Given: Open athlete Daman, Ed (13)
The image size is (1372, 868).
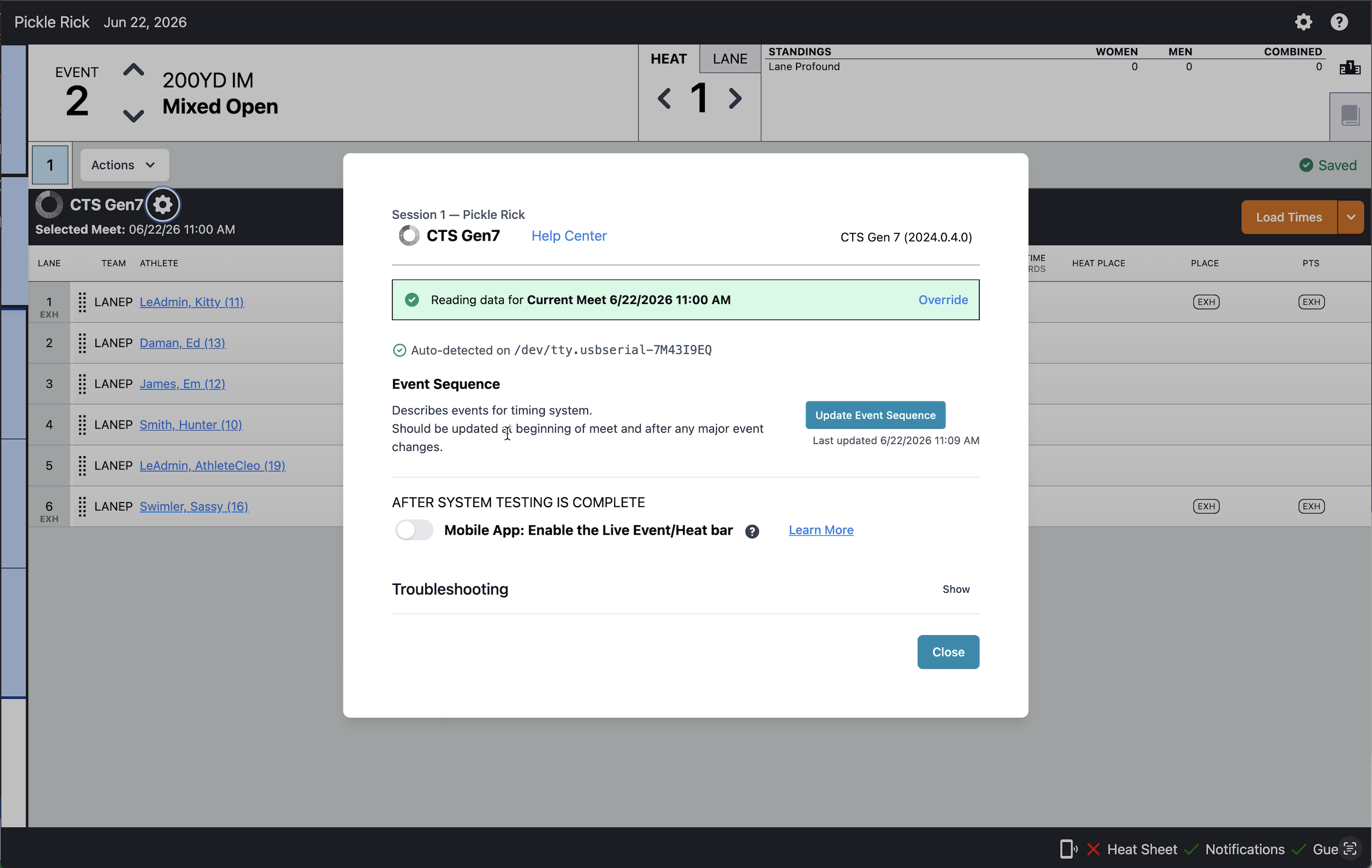Looking at the screenshot, I should (x=182, y=343).
